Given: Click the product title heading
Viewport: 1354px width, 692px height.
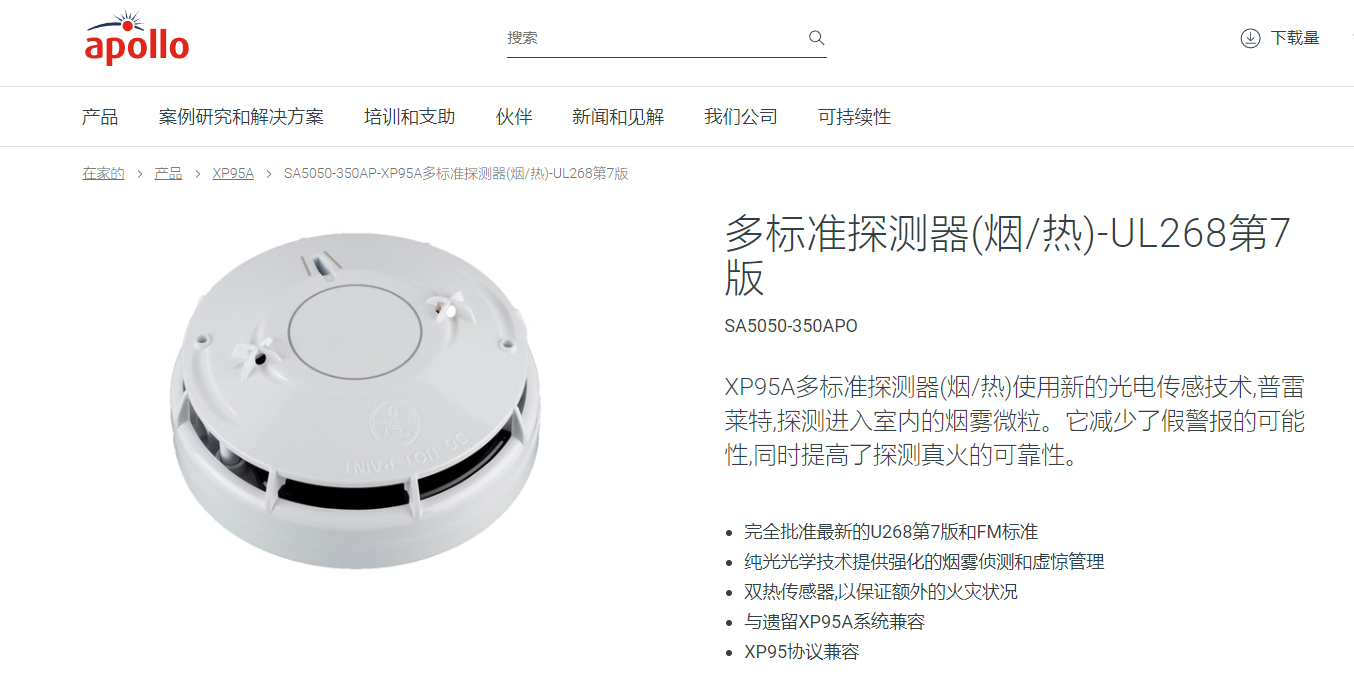Looking at the screenshot, I should pyautogui.click(x=1009, y=256).
